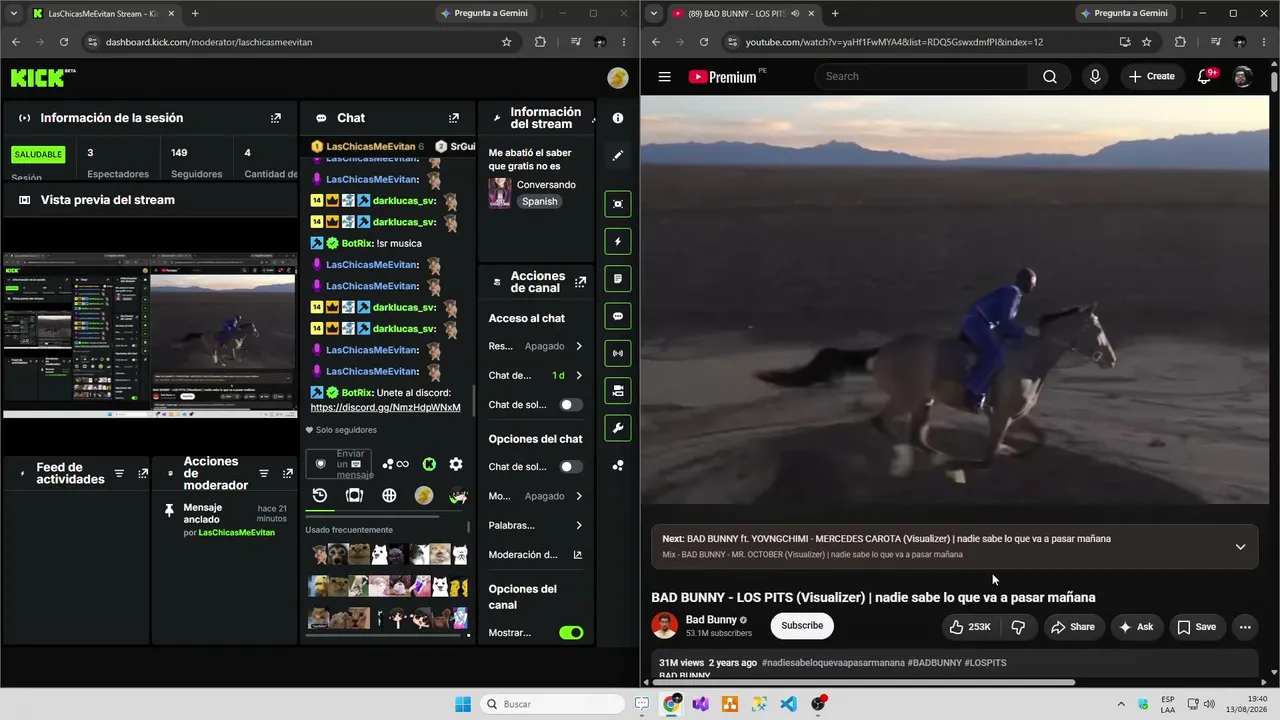
Task: Toggle the Mostrar... switch off
Action: (571, 633)
